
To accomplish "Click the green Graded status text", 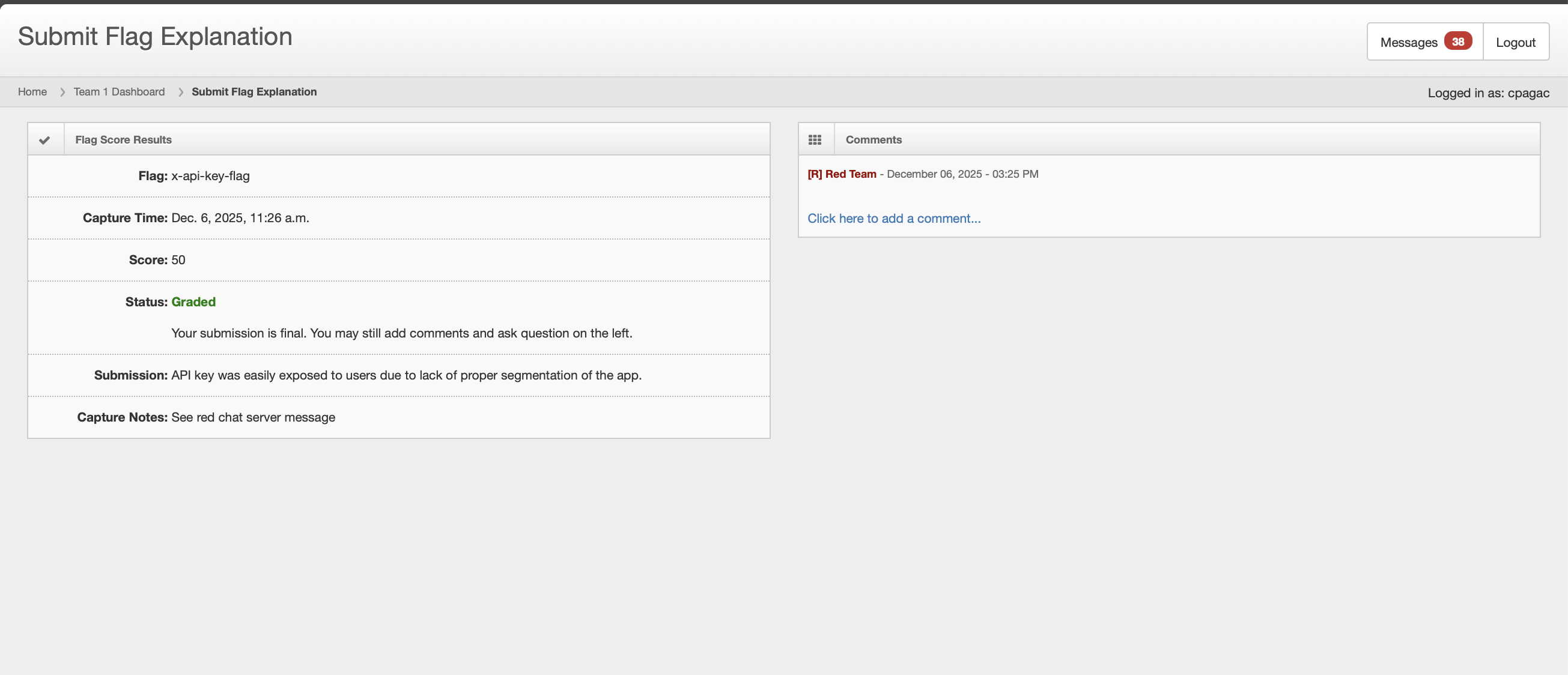I will 193,302.
